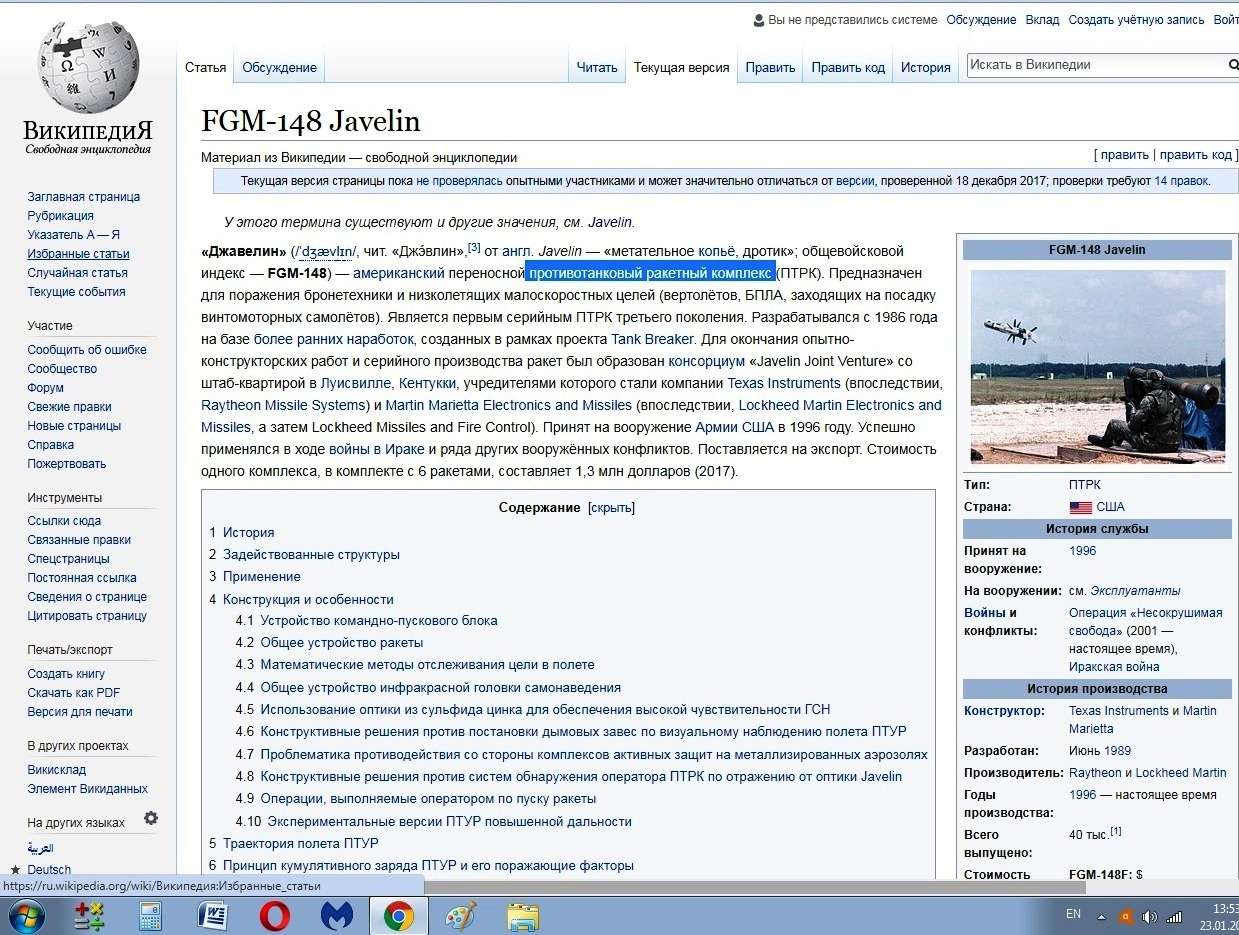Open the Вклад link at top
The height and width of the screenshot is (935, 1239).
click(1042, 20)
